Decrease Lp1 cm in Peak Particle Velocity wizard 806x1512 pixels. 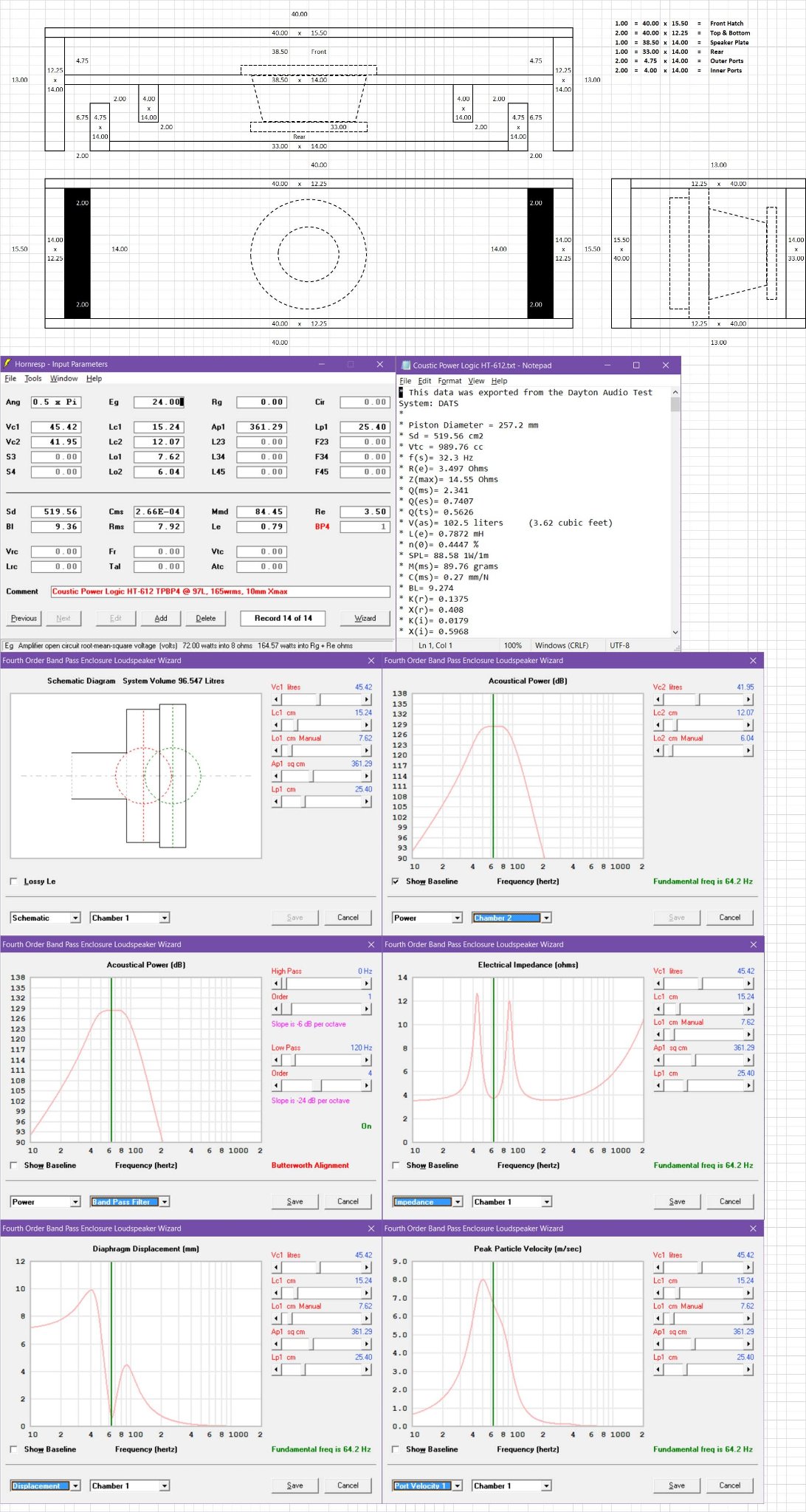tap(658, 1370)
